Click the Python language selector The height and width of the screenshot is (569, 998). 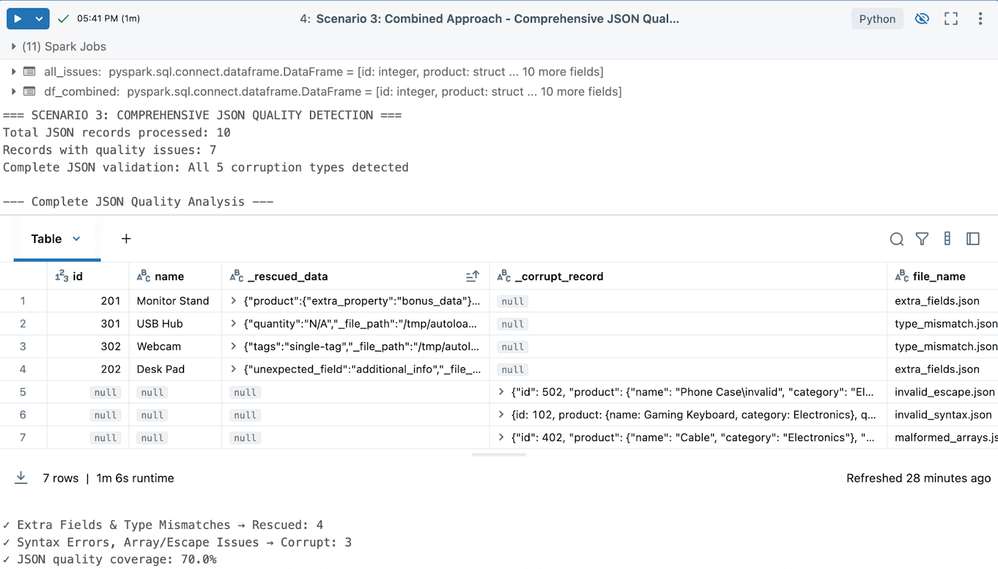tap(877, 19)
